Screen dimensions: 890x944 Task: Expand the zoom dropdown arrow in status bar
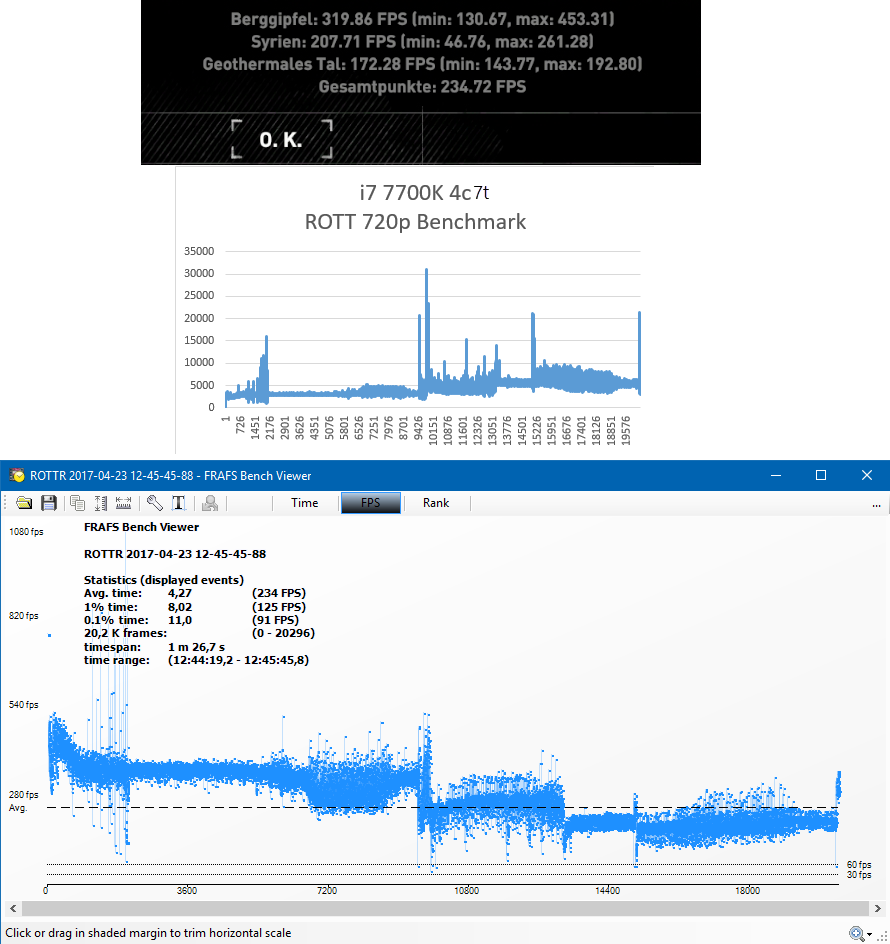click(870, 934)
